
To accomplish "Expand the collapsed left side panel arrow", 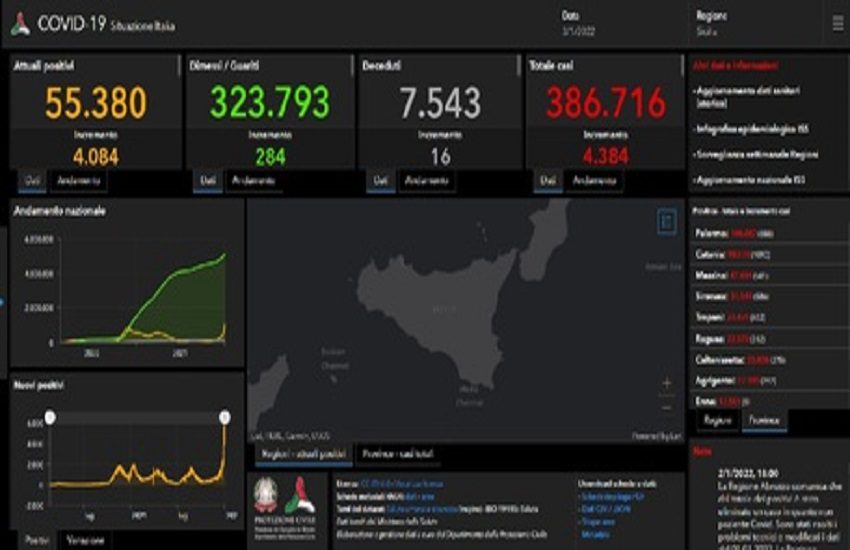I will pos(3,300).
